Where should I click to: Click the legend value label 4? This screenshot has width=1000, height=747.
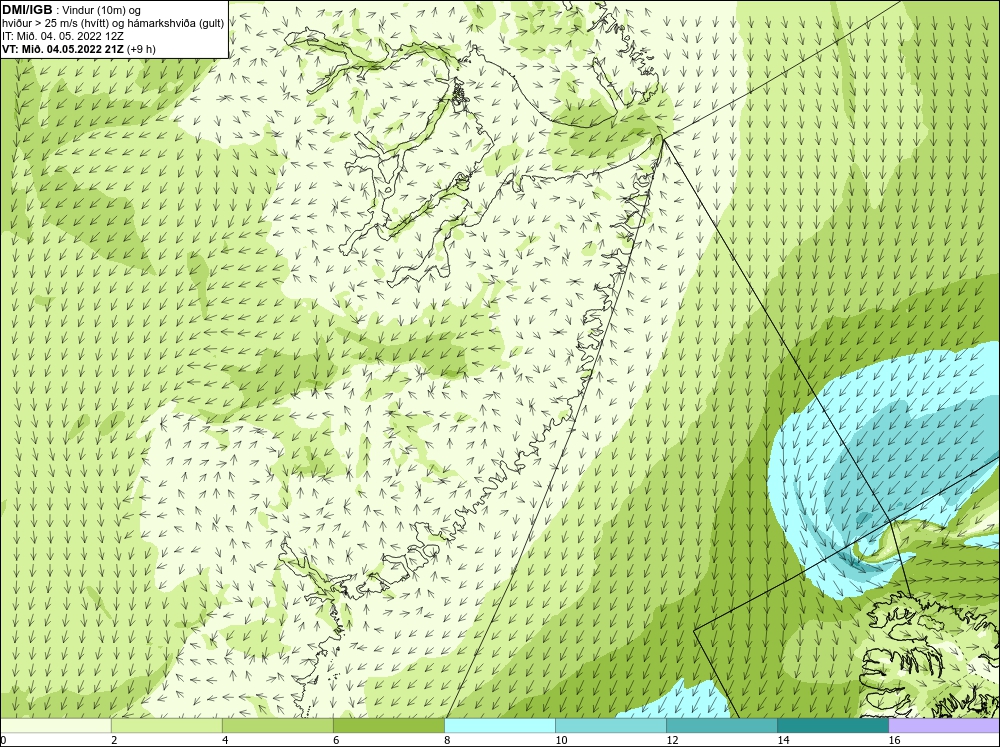click(x=225, y=740)
